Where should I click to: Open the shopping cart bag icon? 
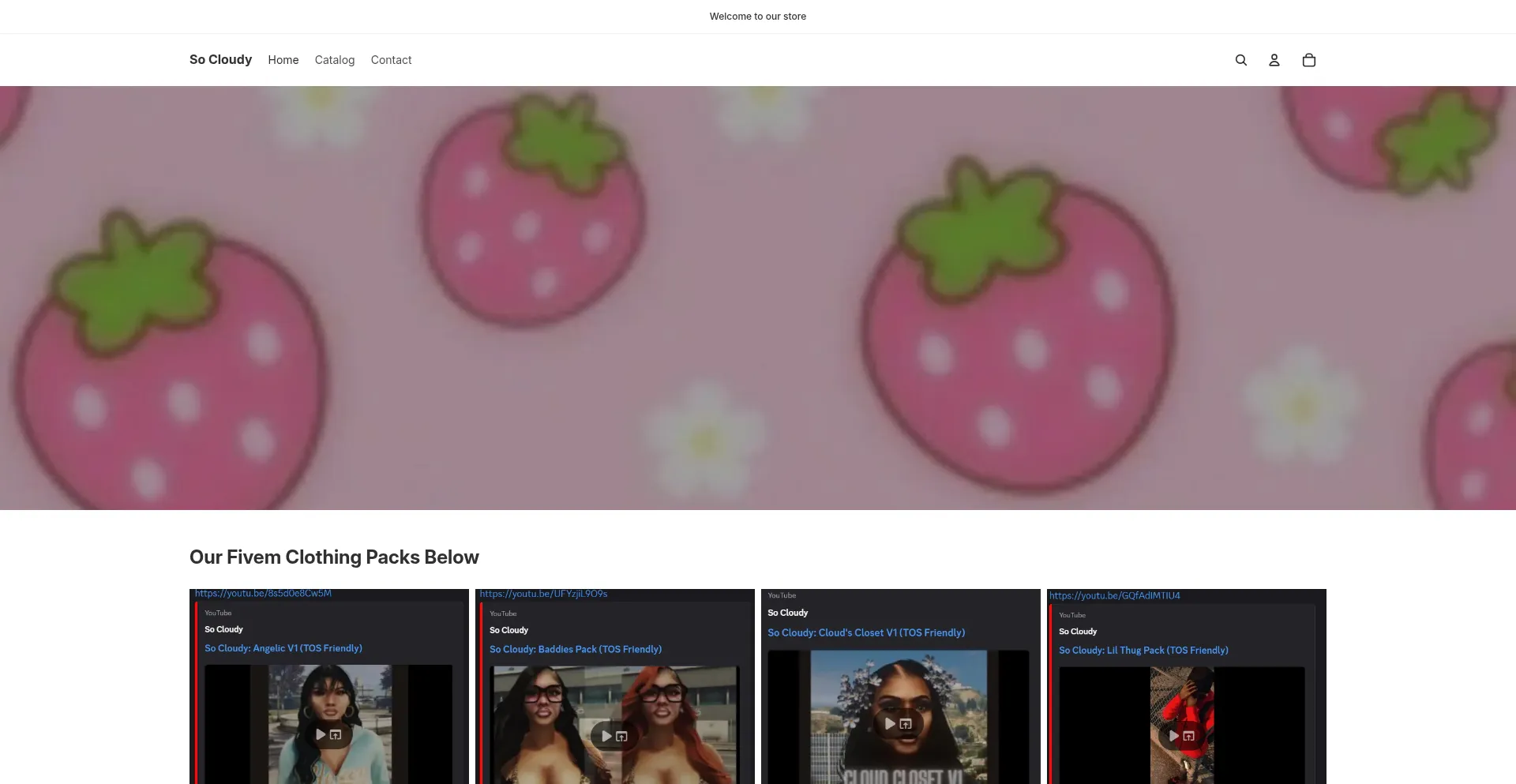click(x=1308, y=60)
